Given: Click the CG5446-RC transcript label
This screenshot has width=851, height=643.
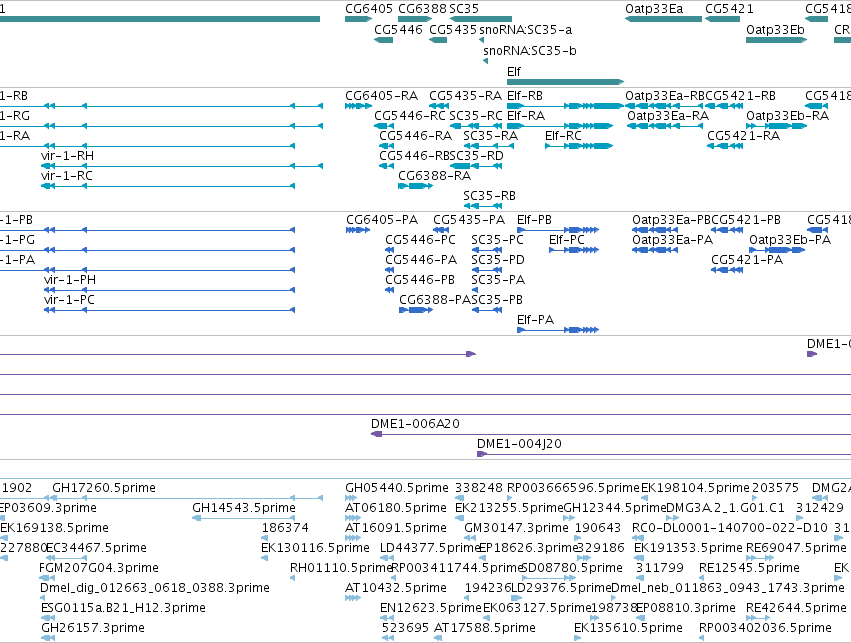Looking at the screenshot, I should (410, 116).
